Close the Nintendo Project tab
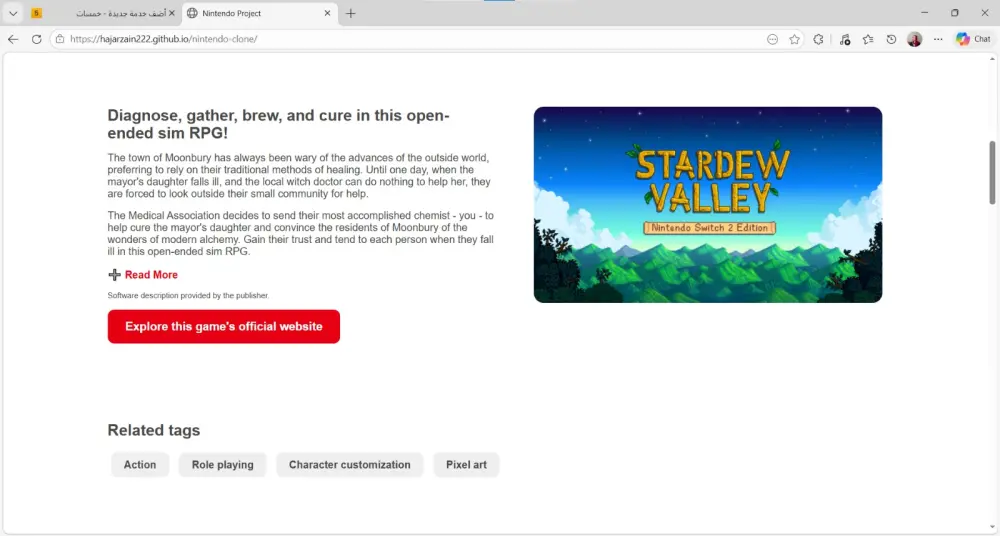Screen dimensions: 1000x536 (327, 13)
